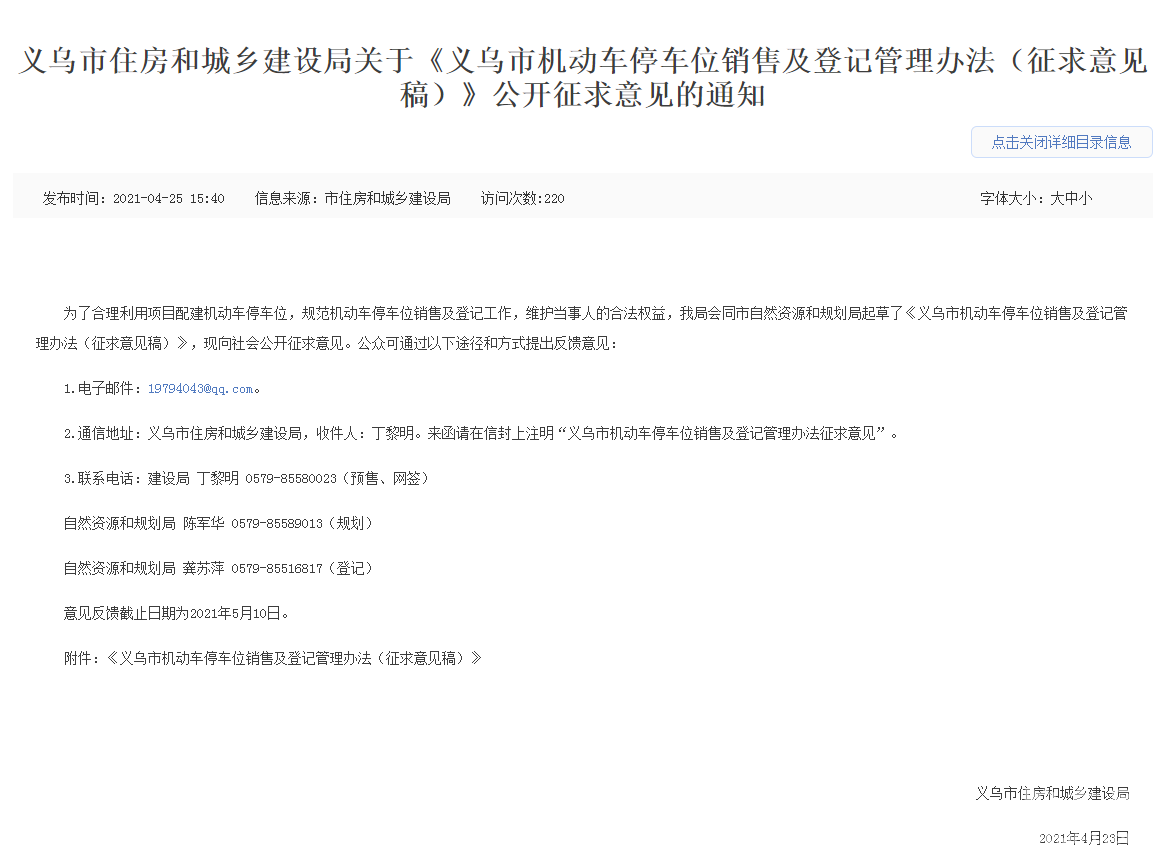Click the feedback deadline 2021年5月10日 line
Viewport: 1159px width, 854px height.
[x=176, y=613]
